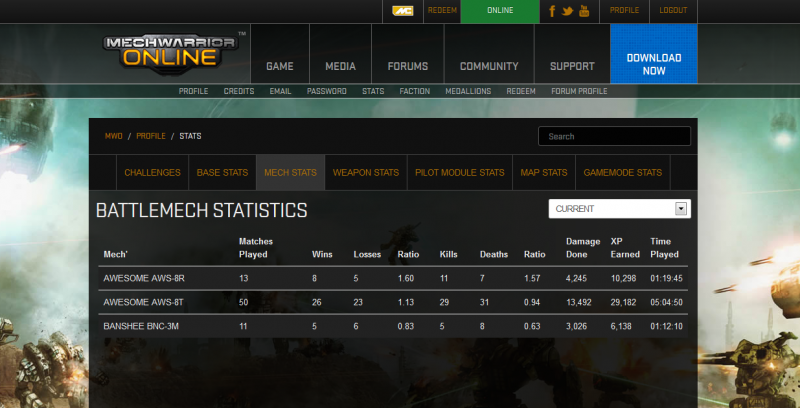Open the Map Stats tab

coord(544,173)
